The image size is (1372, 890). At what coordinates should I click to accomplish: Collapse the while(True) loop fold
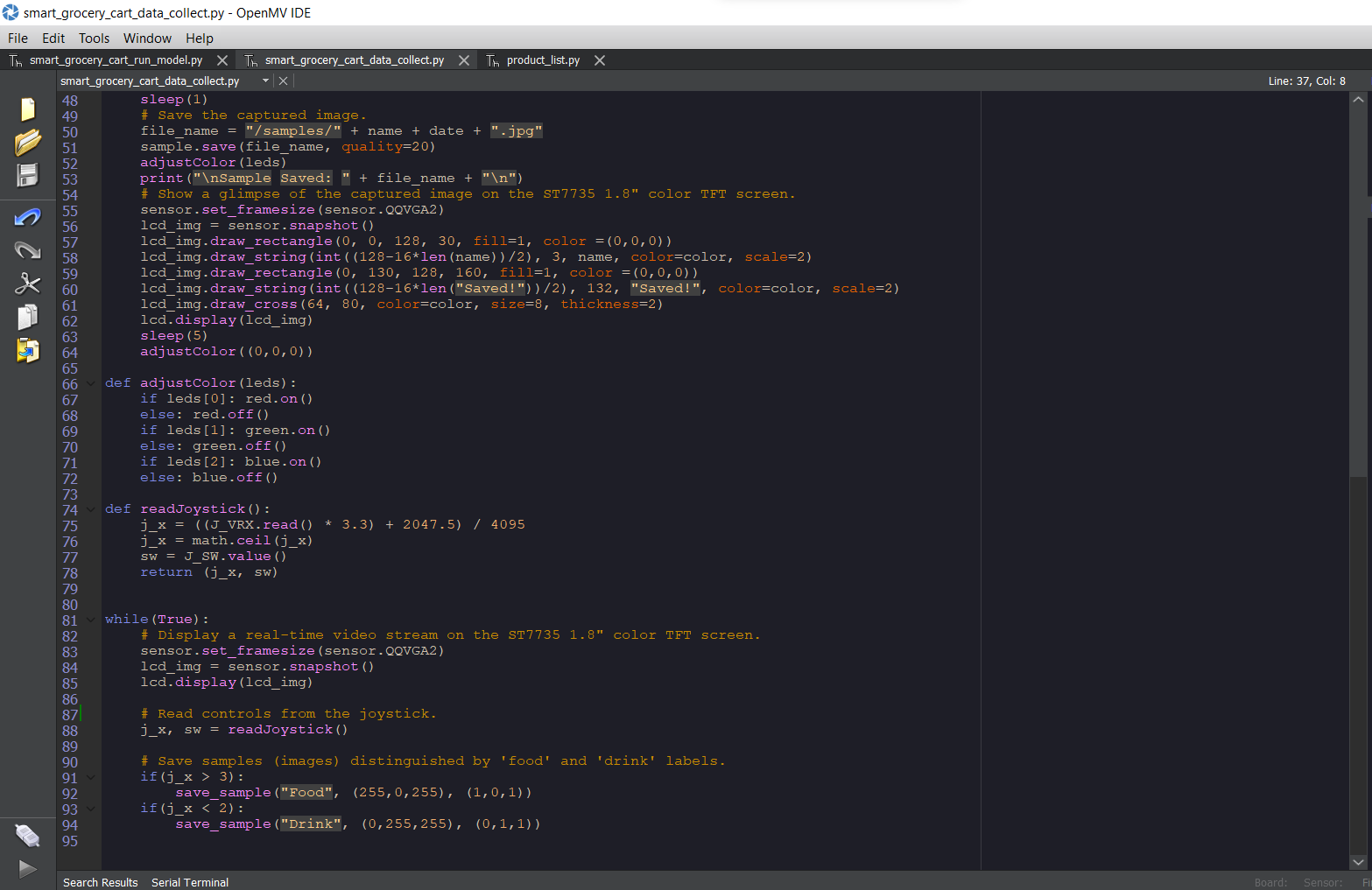tap(90, 619)
